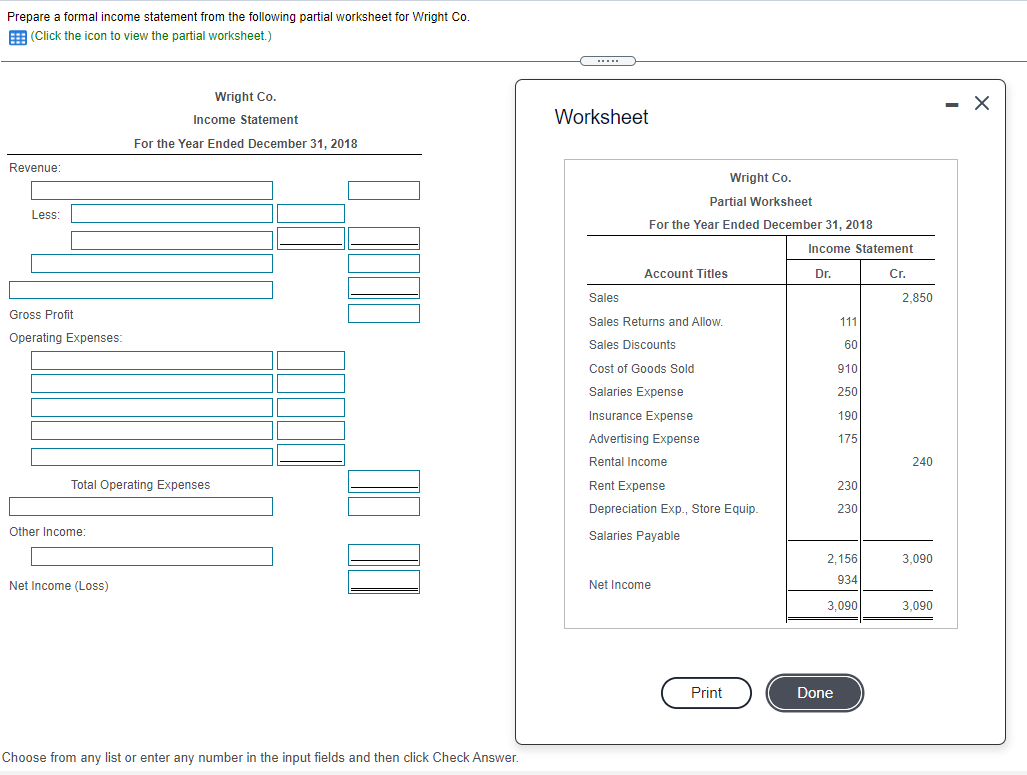Select first operating expense account field
Viewport: 1027px width, 775px height.
(152, 360)
